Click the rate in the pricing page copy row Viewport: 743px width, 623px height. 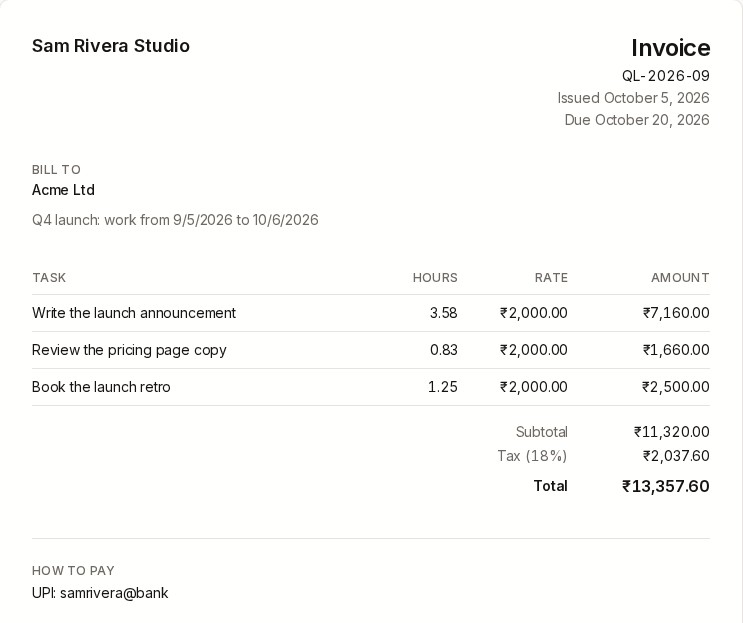click(534, 350)
